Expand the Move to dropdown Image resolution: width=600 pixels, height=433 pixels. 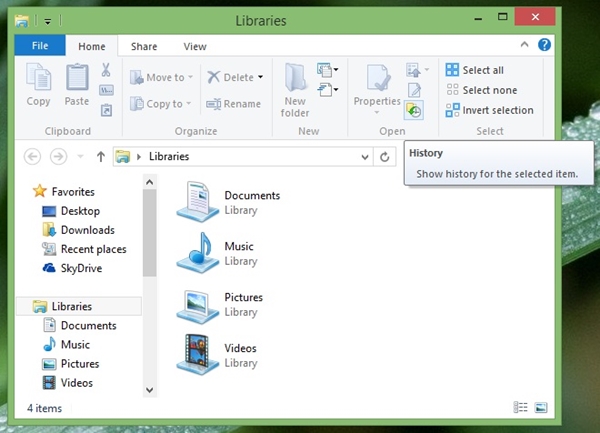(192, 77)
